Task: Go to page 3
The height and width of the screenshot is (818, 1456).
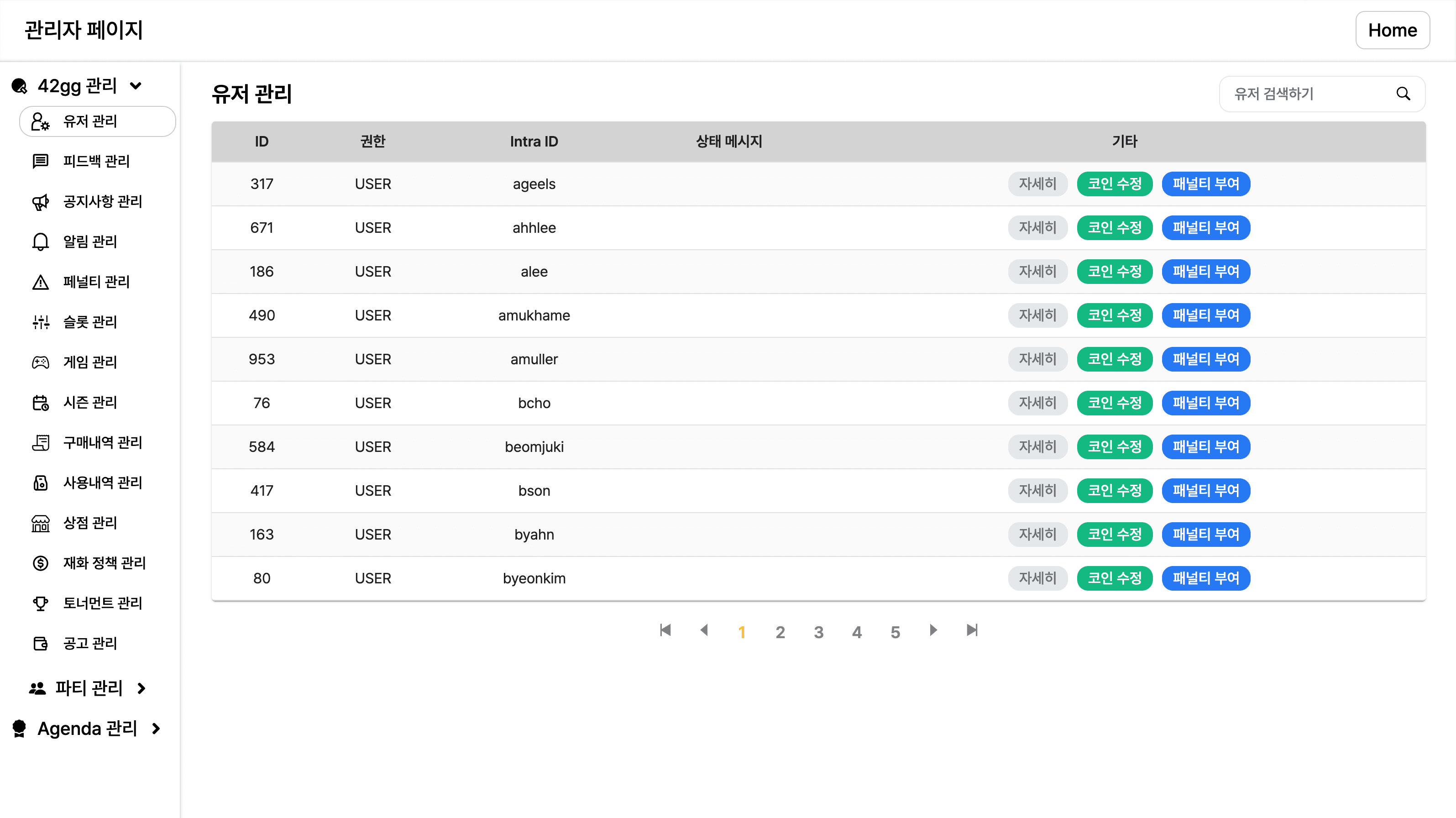Action: coord(818,632)
